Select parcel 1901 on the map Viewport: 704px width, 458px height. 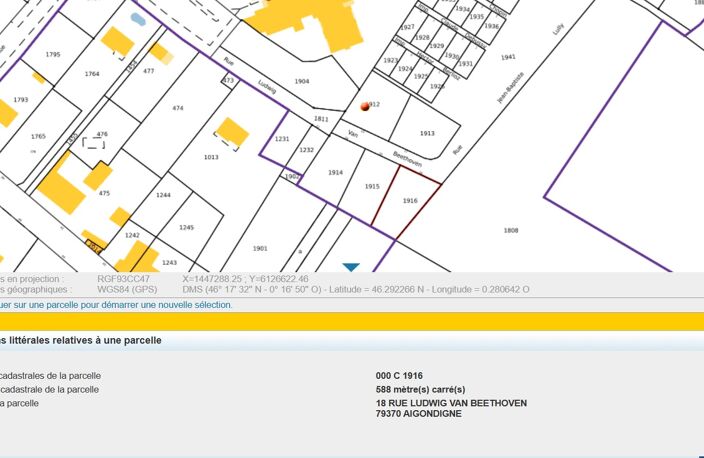[260, 248]
